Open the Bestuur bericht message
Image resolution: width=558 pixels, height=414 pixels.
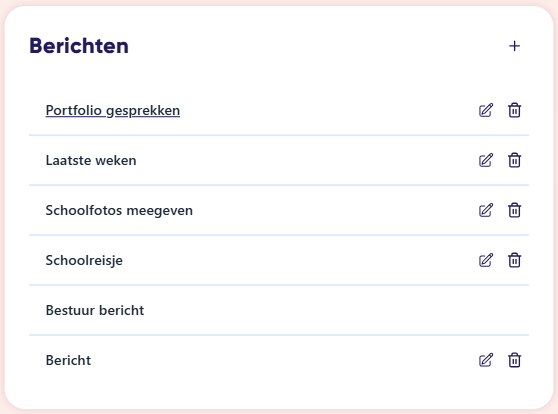coord(95,310)
